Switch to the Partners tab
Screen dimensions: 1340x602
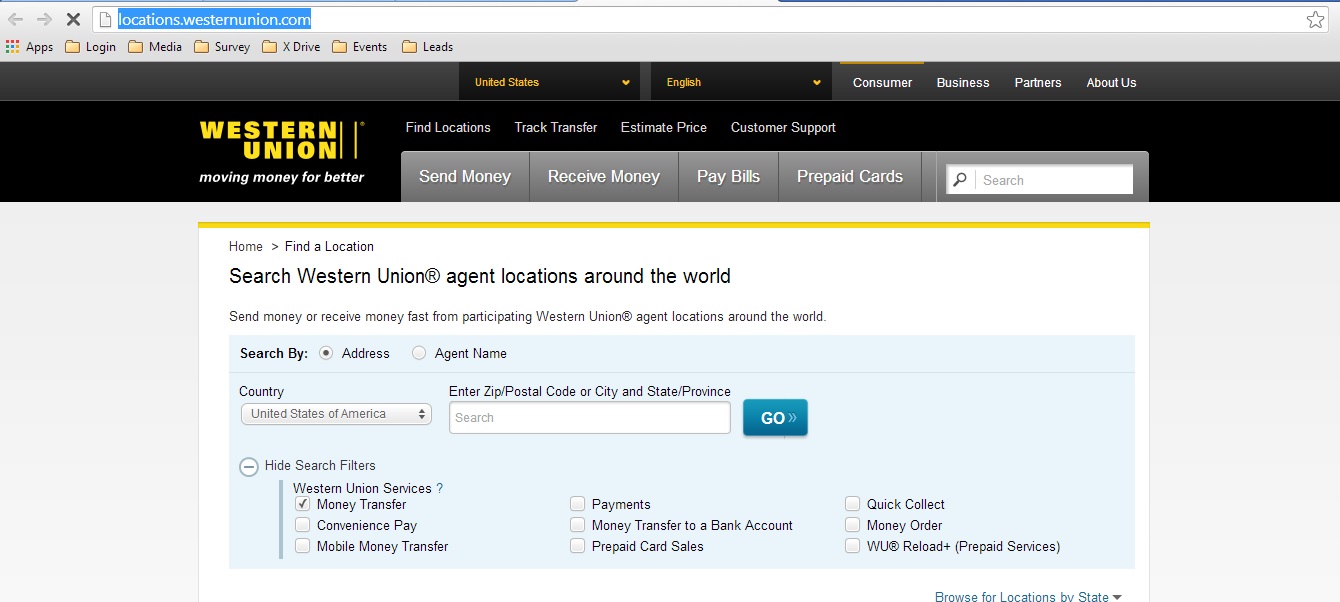(1038, 83)
